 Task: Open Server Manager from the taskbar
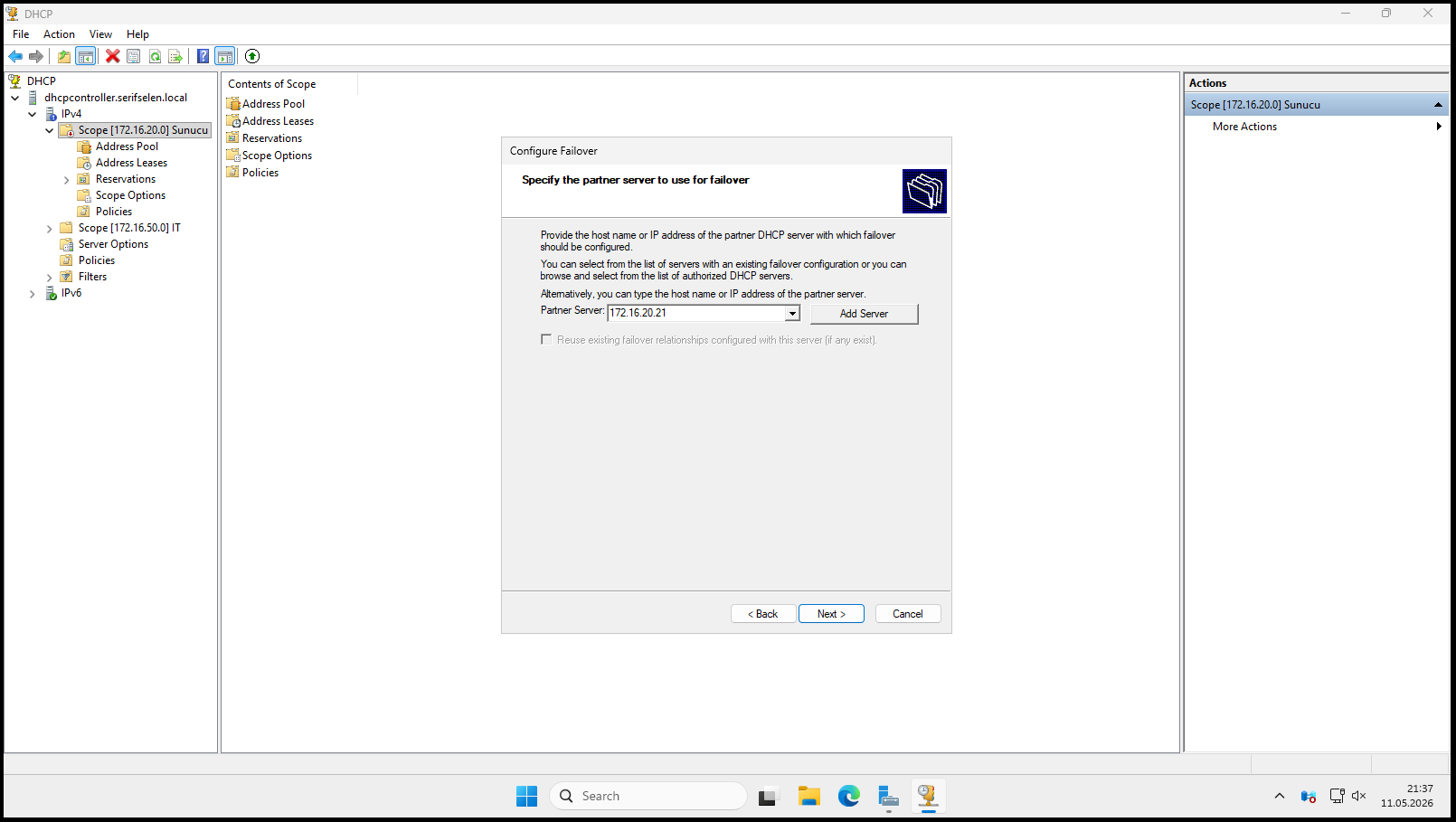[888, 796]
